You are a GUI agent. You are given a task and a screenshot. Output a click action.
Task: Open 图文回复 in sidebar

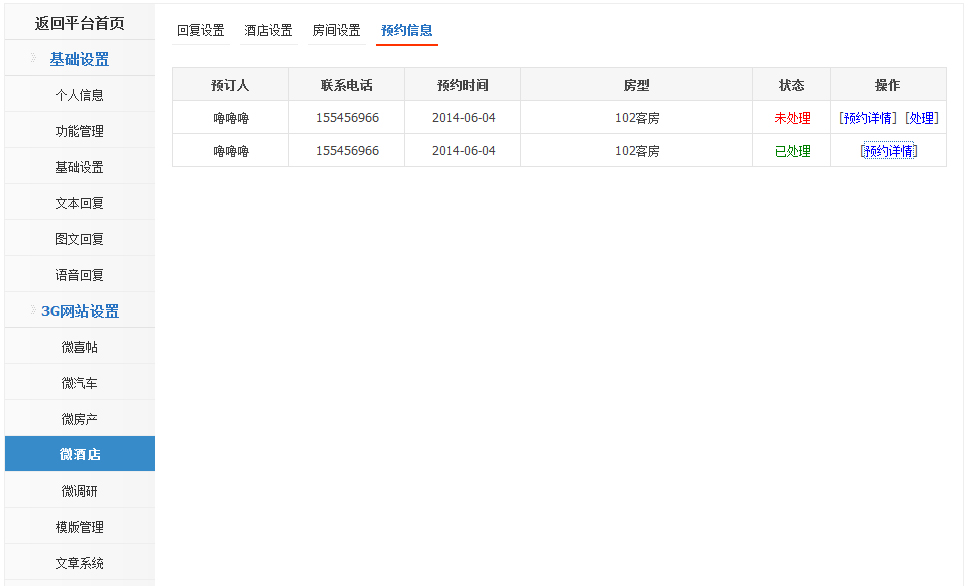[x=80, y=239]
